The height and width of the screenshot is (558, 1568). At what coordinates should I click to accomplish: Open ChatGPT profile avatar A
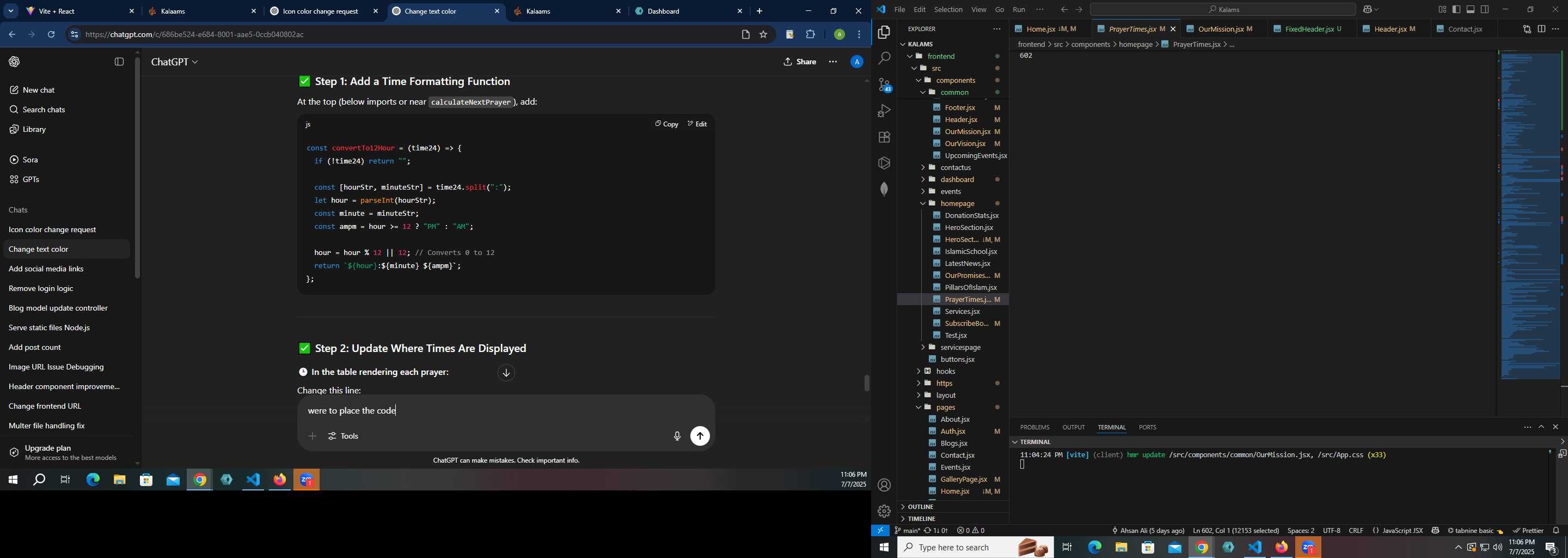pos(856,62)
